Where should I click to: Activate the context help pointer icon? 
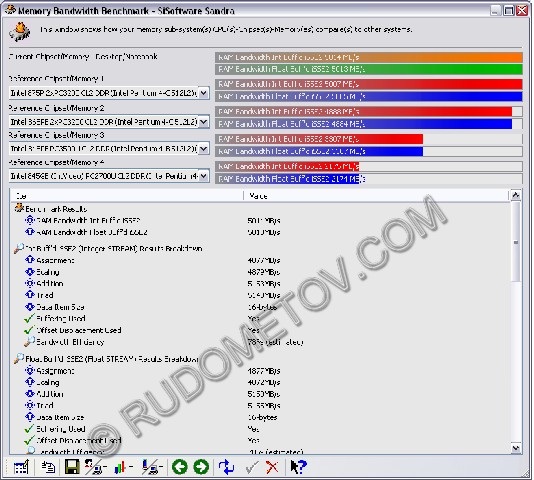point(298,467)
